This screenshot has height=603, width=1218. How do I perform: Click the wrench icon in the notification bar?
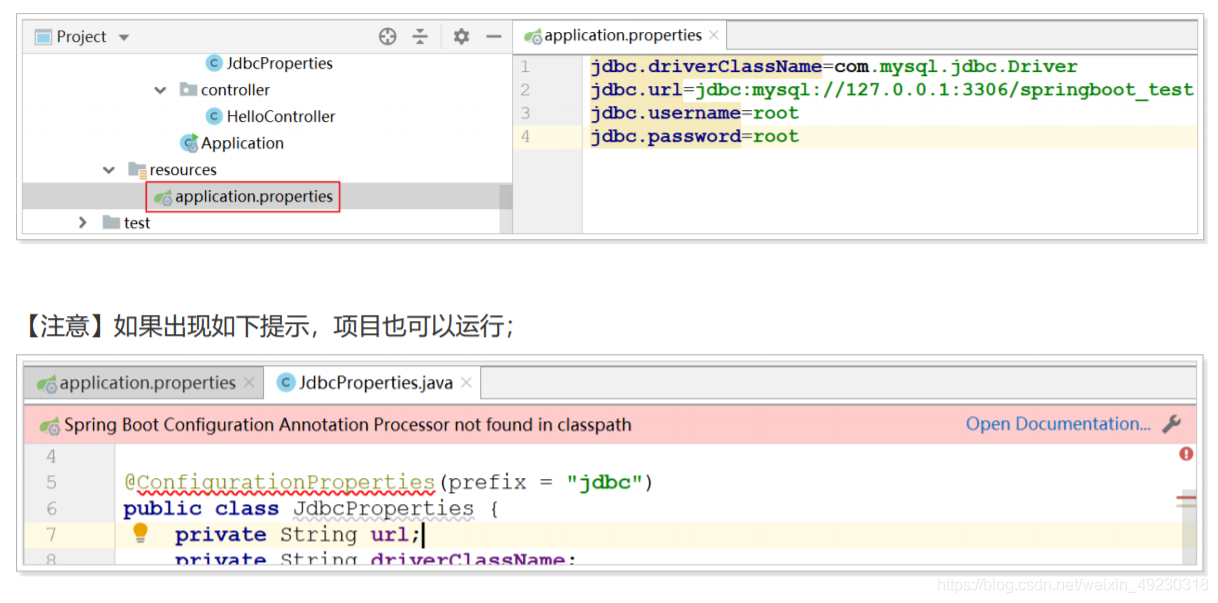1171,424
